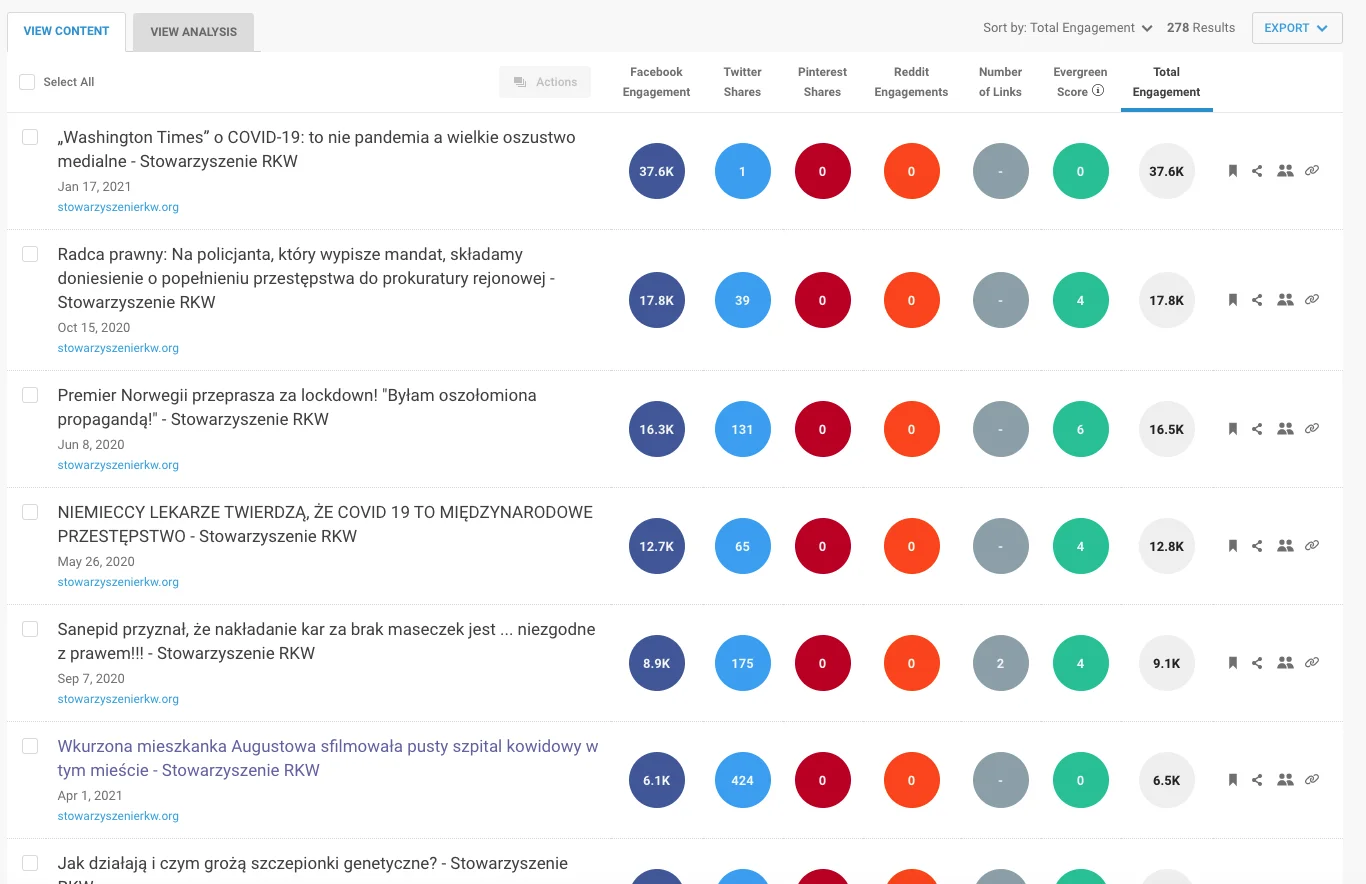Share the Premier Norwegii article

click(x=1258, y=429)
